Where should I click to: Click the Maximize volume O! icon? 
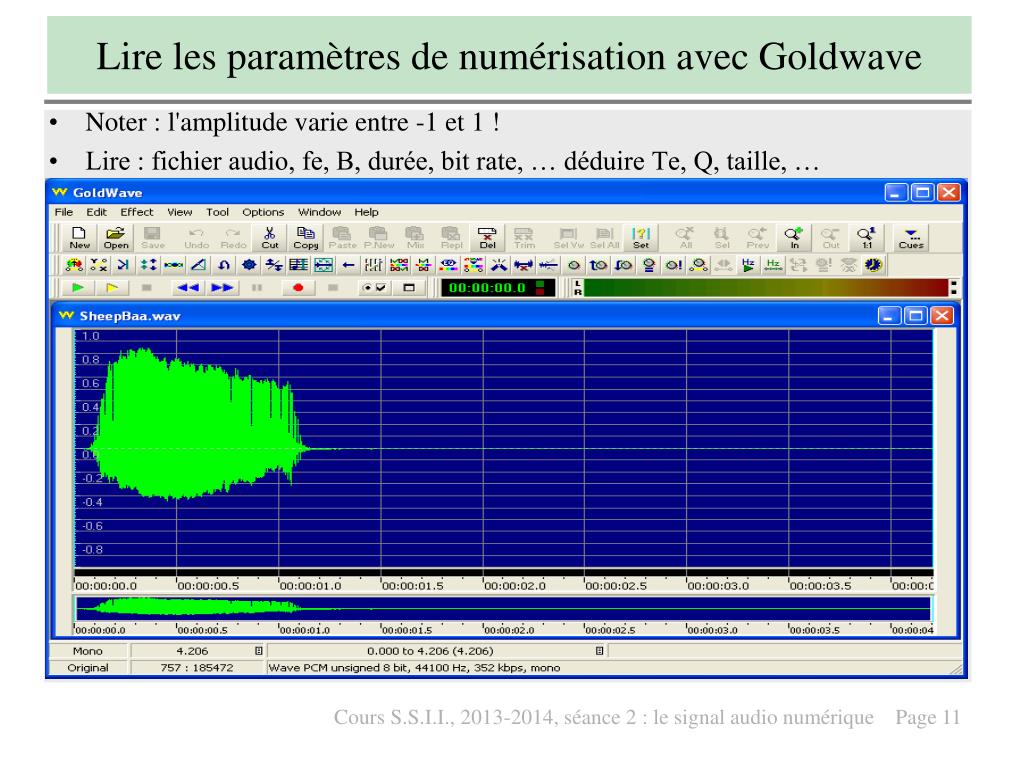(x=673, y=264)
